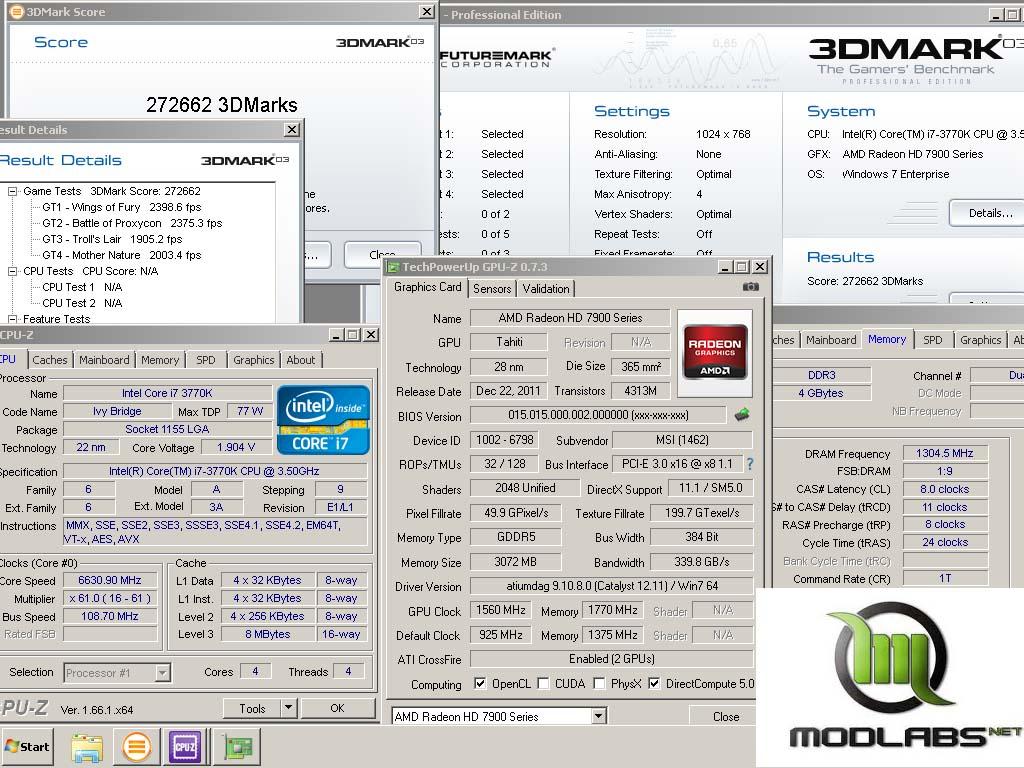
Task: Click the partly hidden Close button in 3DMark Score
Action: [x=383, y=254]
